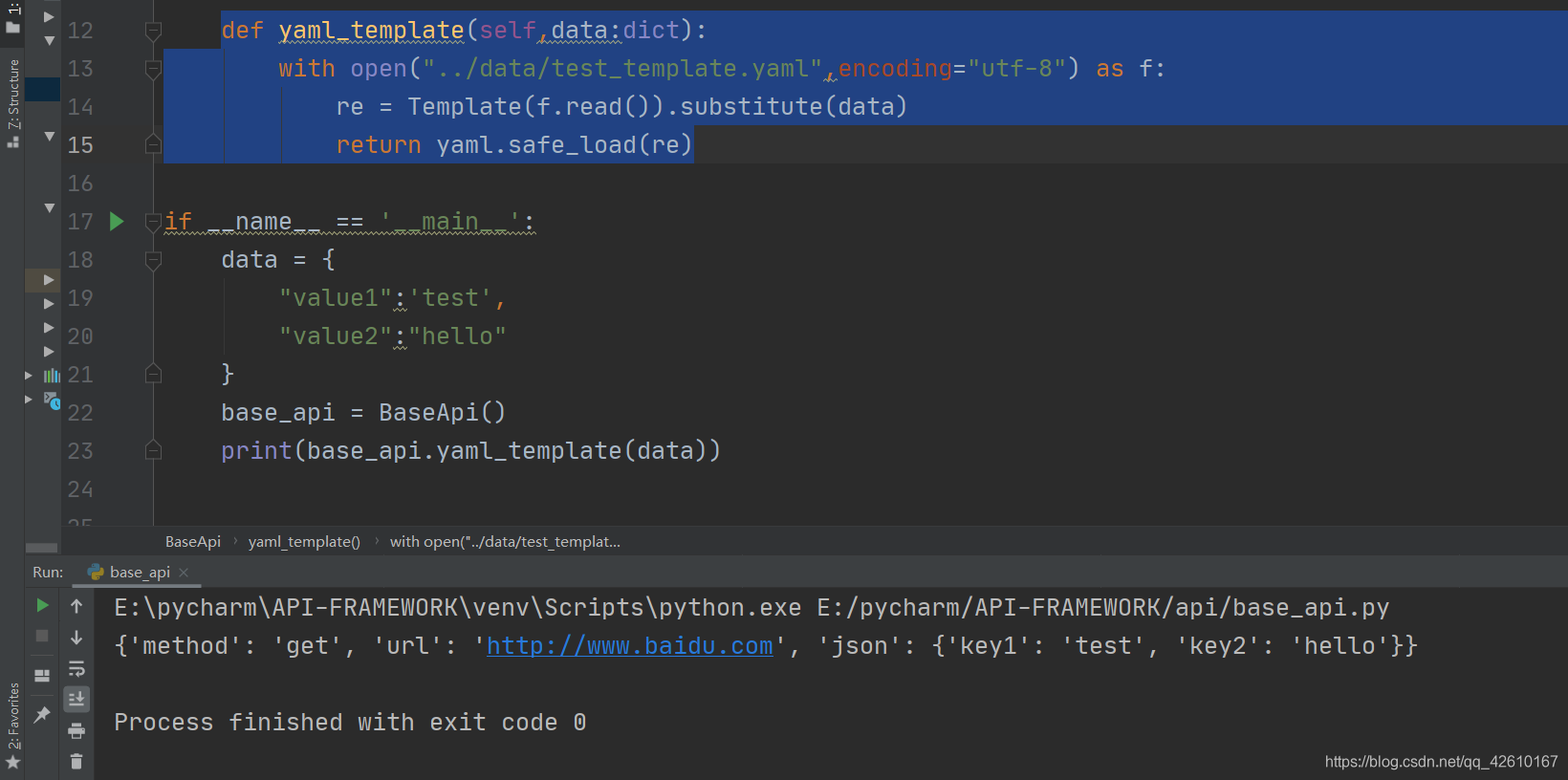Click the Python icon on base_api tab
The image size is (1568, 780).
96,572
